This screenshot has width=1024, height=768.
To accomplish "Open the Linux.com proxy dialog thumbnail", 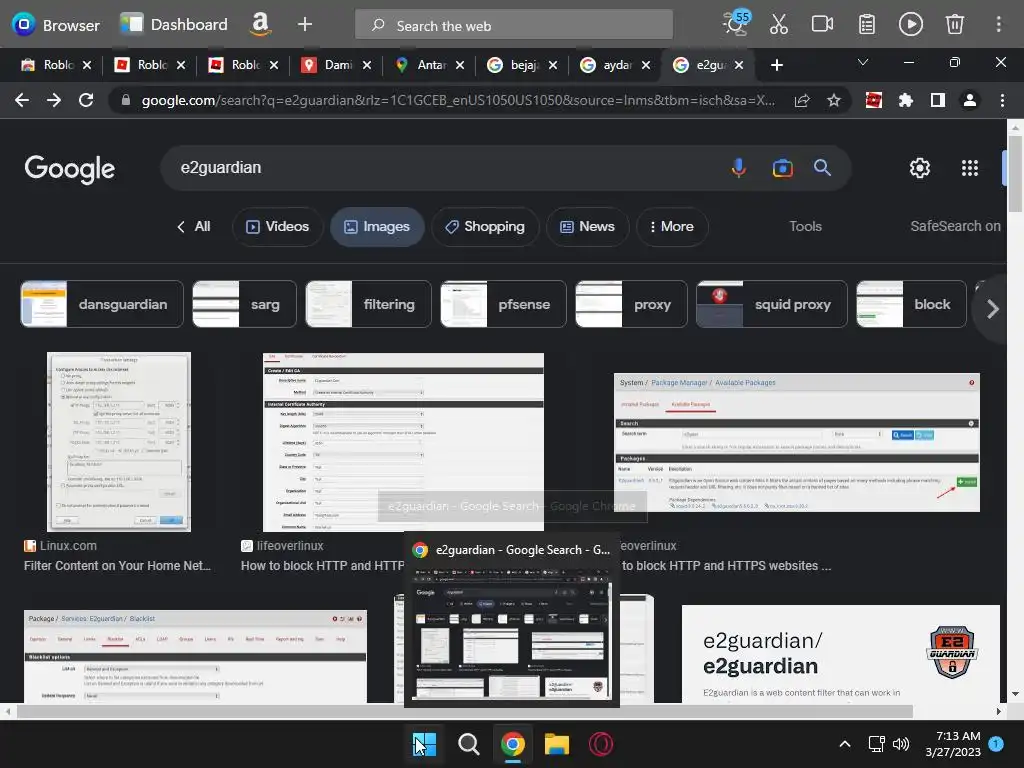I will pyautogui.click(x=119, y=442).
